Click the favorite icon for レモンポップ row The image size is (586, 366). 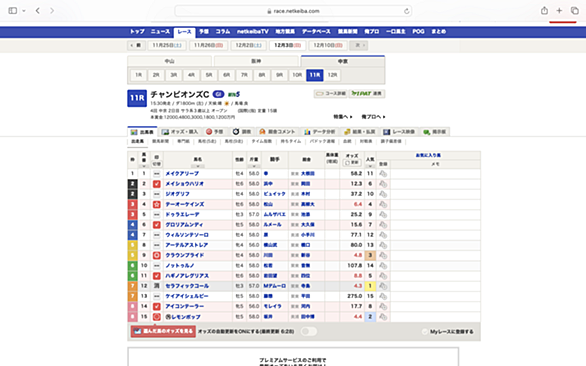pyautogui.click(x=383, y=317)
